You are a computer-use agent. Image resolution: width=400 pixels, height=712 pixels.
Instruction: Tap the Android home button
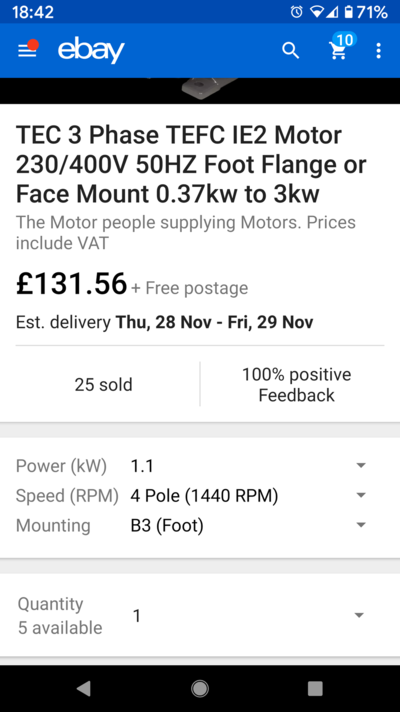pos(200,688)
